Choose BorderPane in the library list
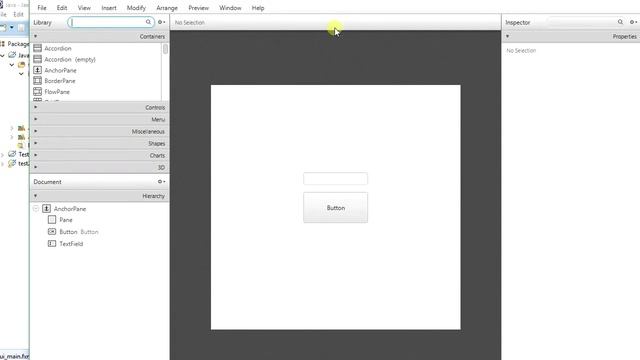 (60, 81)
